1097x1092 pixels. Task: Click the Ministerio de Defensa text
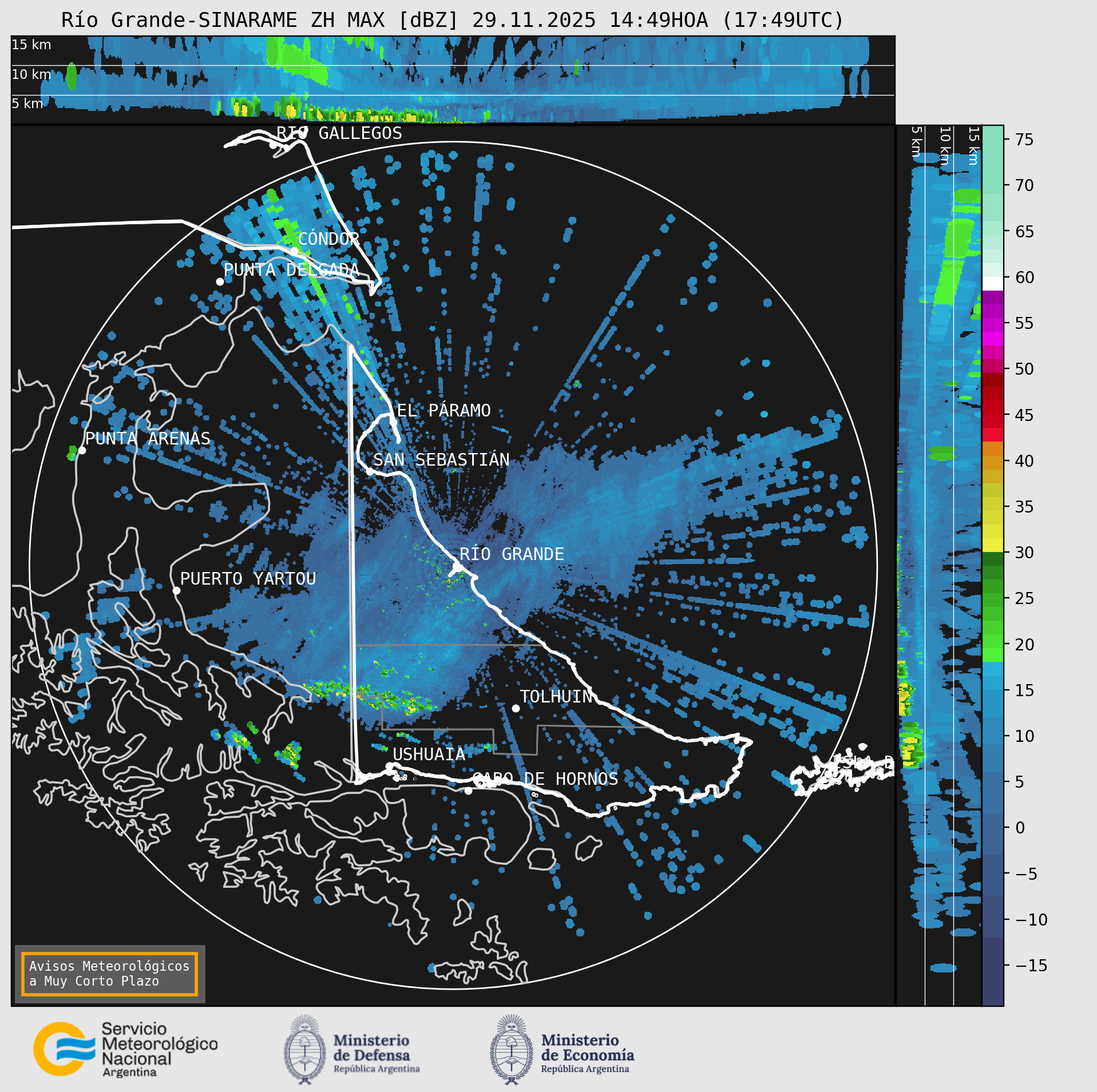point(376,1055)
